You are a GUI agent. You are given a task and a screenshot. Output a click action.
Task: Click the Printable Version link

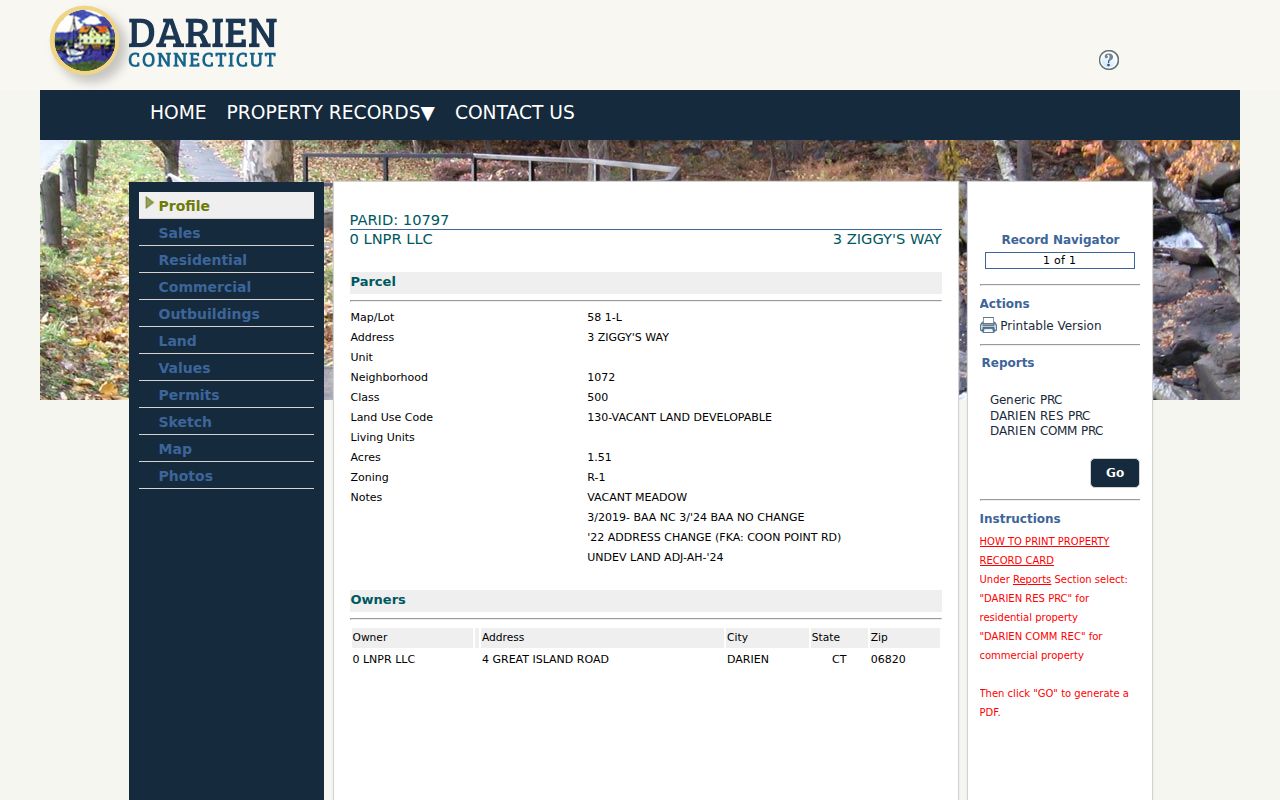click(x=1050, y=325)
